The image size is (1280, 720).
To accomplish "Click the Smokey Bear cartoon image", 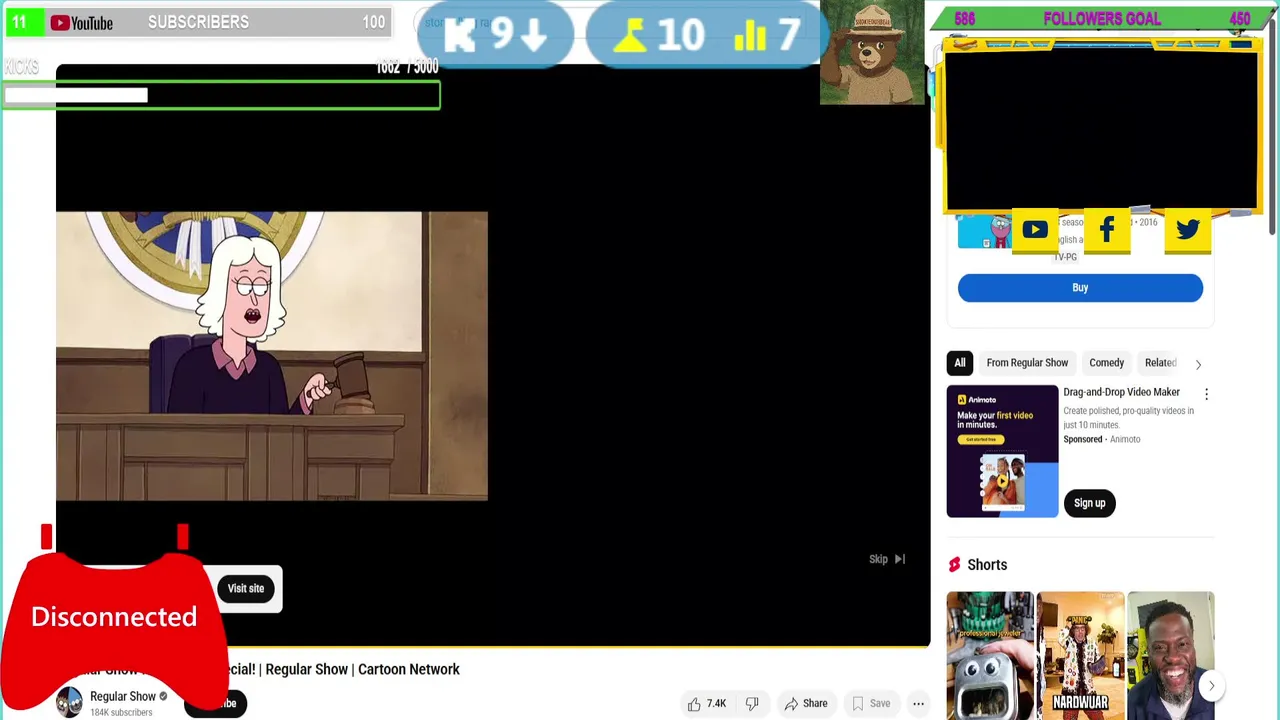I will click(x=872, y=52).
